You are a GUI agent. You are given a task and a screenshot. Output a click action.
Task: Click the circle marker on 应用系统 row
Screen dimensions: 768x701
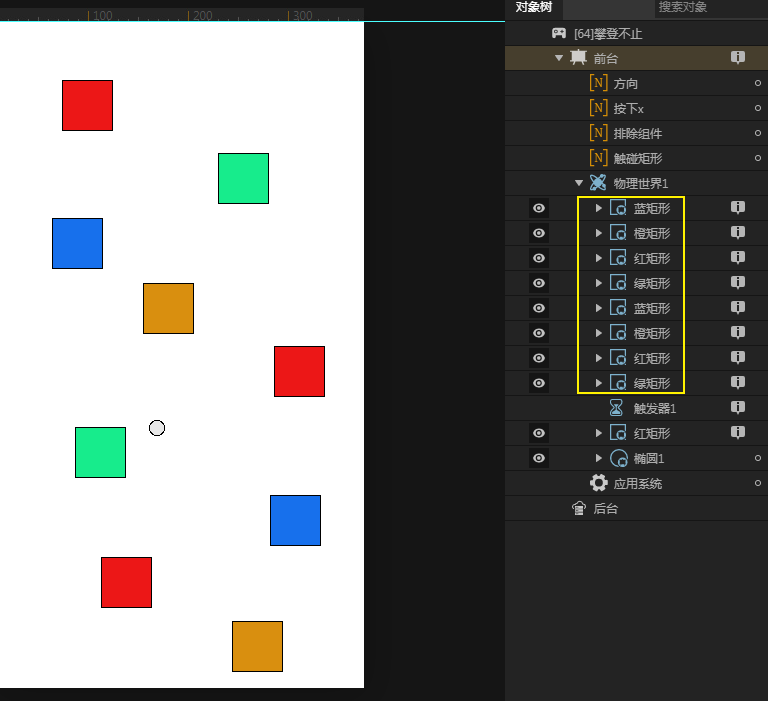pyautogui.click(x=758, y=483)
